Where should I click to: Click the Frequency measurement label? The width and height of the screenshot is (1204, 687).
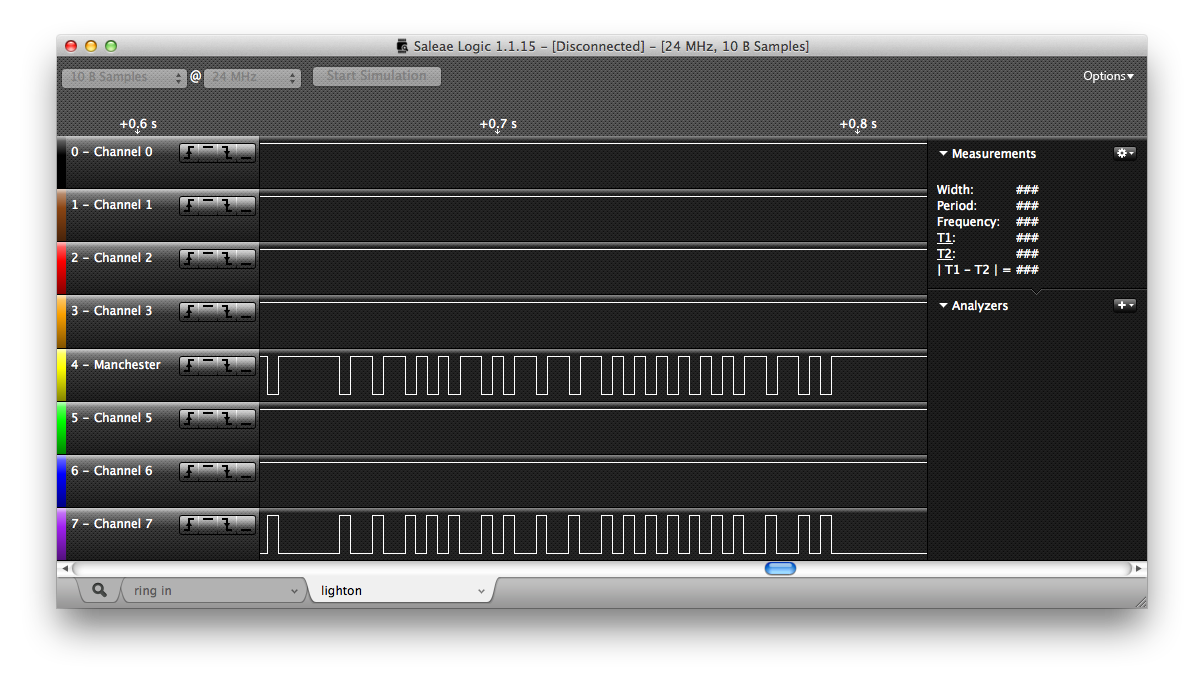pos(968,222)
